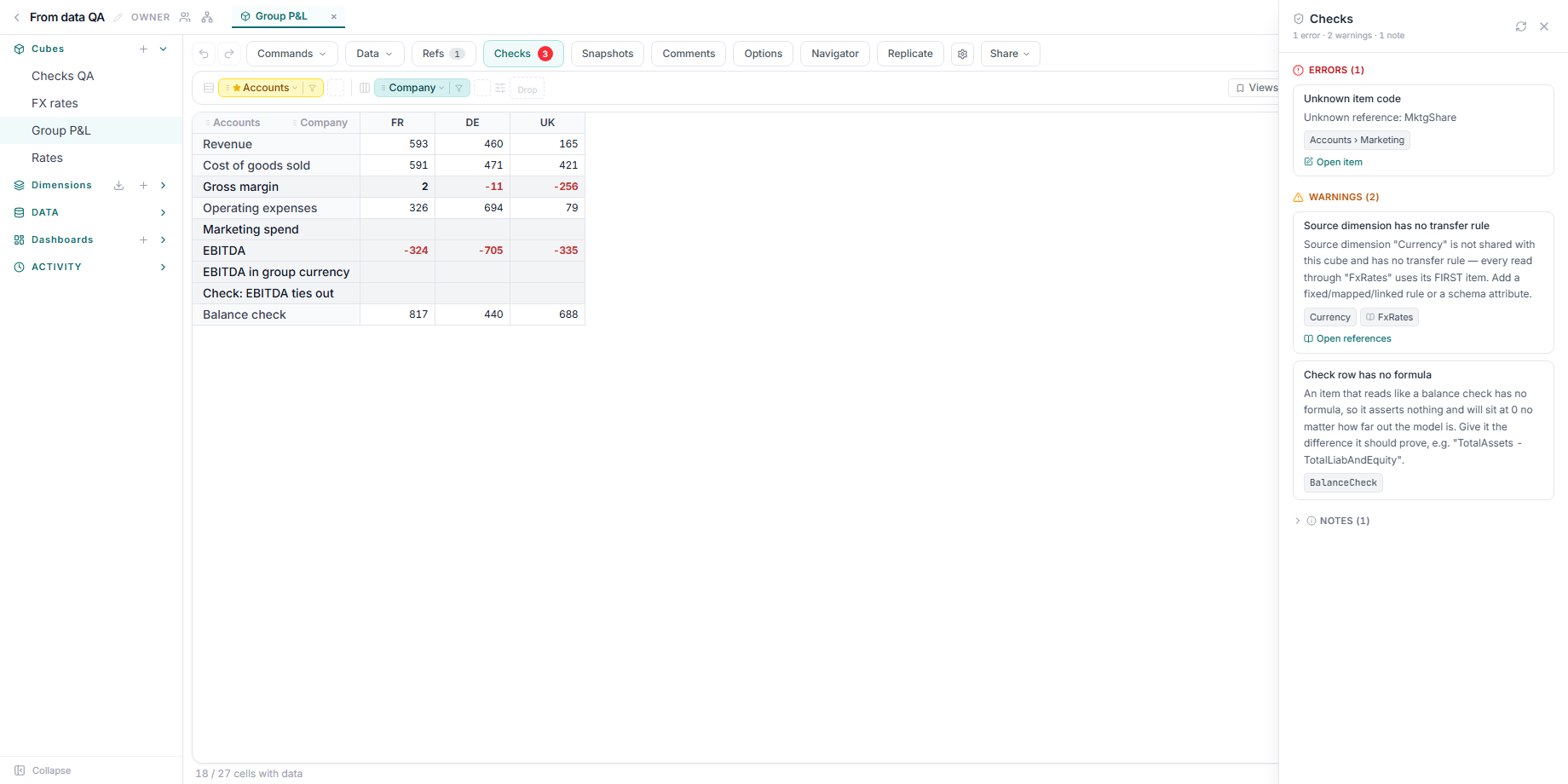The image size is (1568, 784).
Task: Click the sliders icon beside the Drop zone
Action: pos(500,88)
